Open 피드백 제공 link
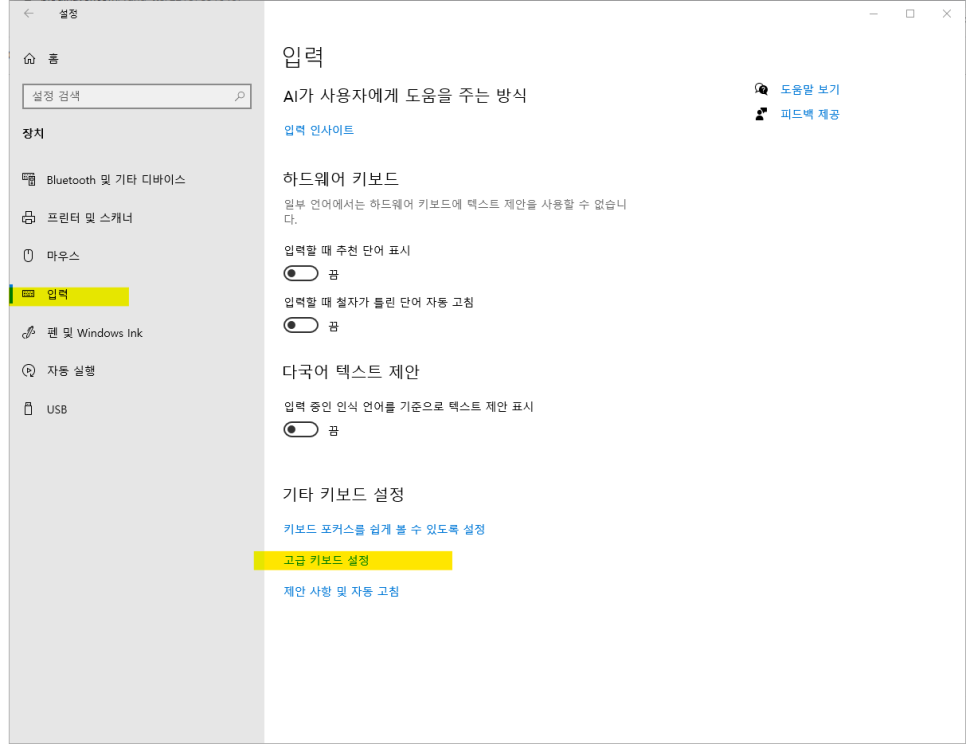Viewport: 966px width, 744px height. click(x=810, y=114)
